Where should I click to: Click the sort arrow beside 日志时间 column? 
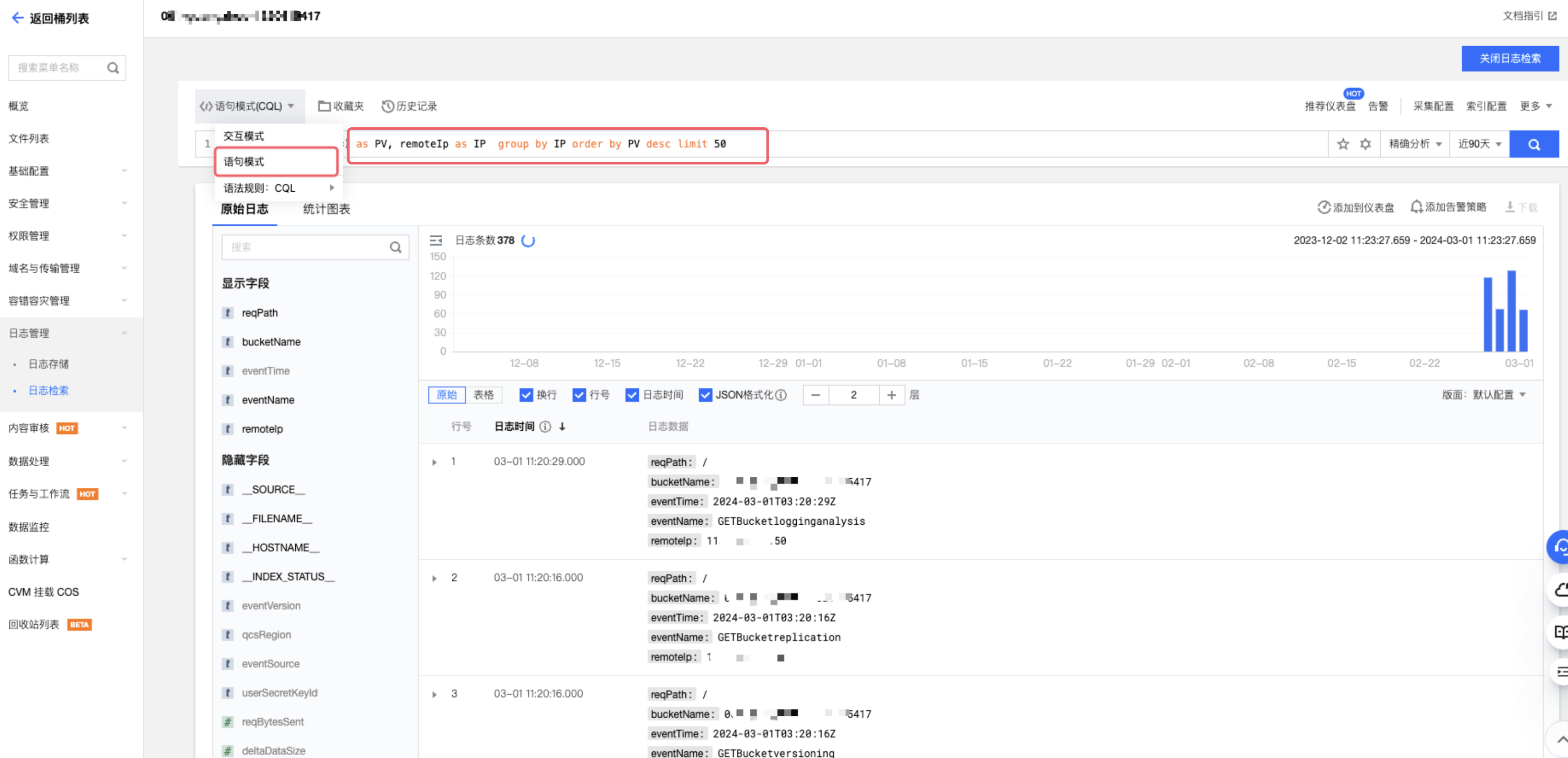pos(562,427)
